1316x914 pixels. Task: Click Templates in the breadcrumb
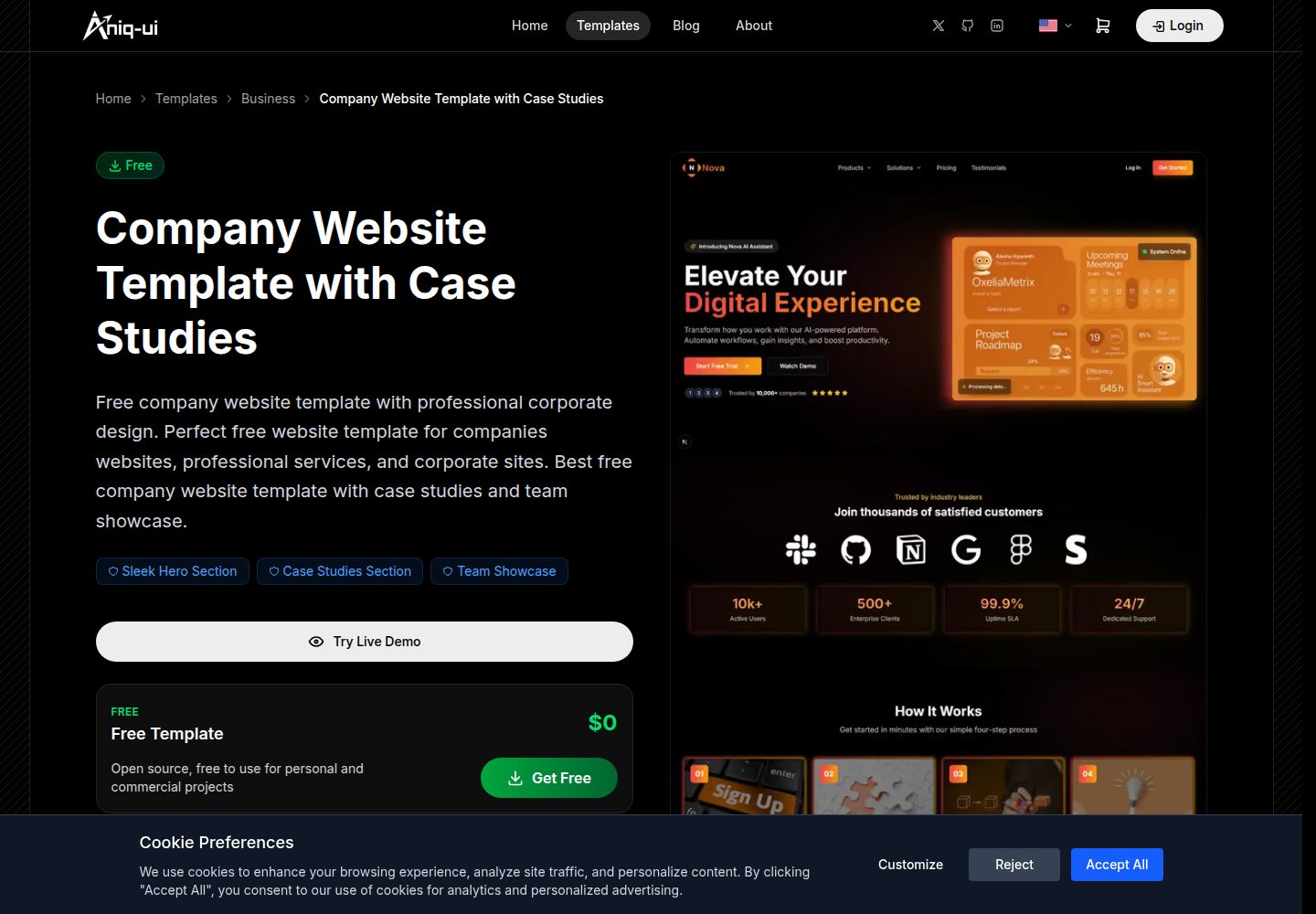pyautogui.click(x=186, y=99)
